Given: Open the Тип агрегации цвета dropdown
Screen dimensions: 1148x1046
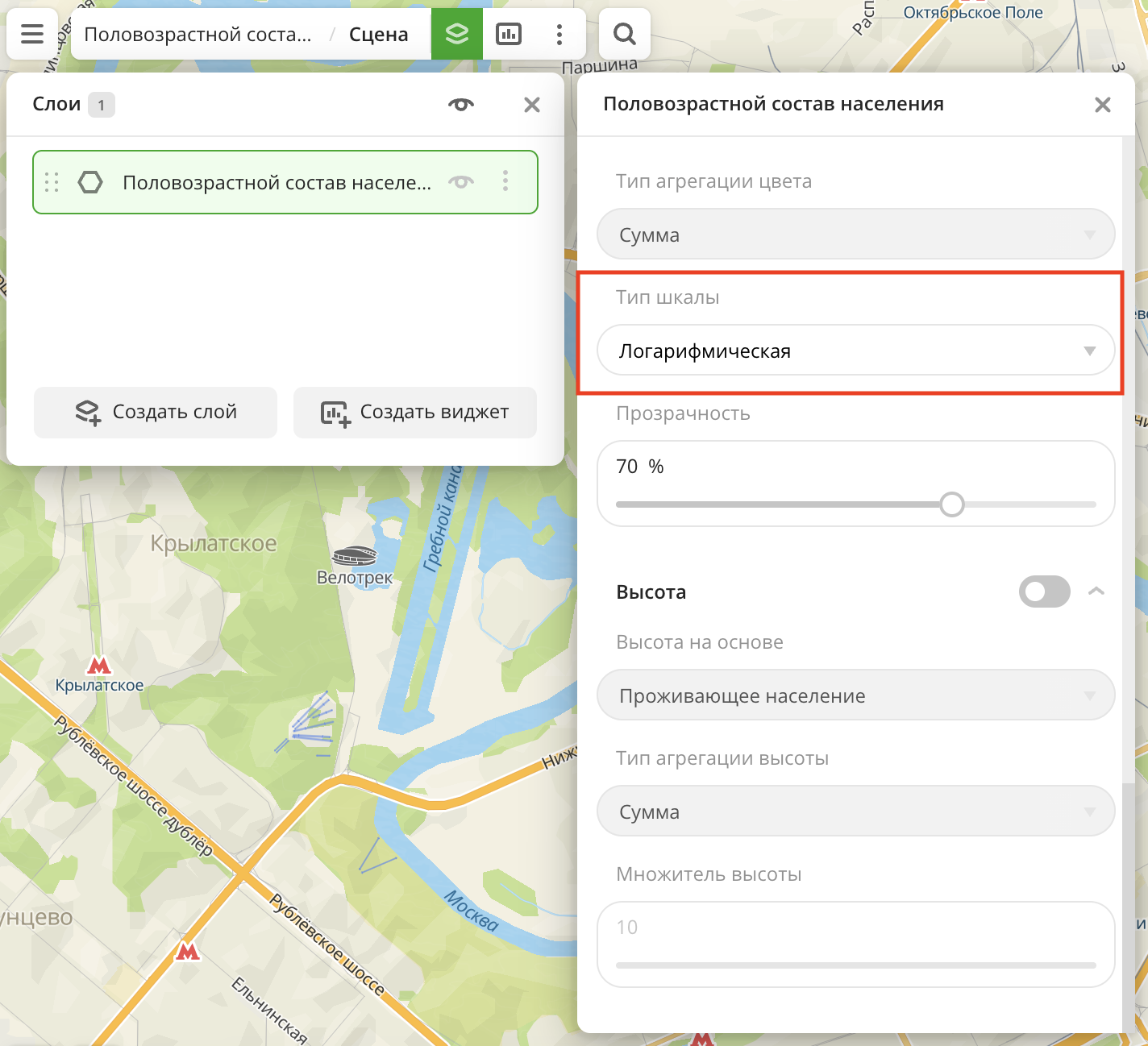Looking at the screenshot, I should (855, 235).
